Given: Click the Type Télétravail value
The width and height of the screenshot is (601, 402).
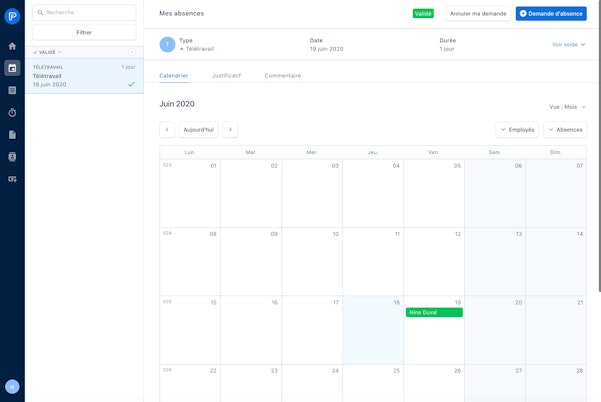Looking at the screenshot, I should tap(197, 49).
